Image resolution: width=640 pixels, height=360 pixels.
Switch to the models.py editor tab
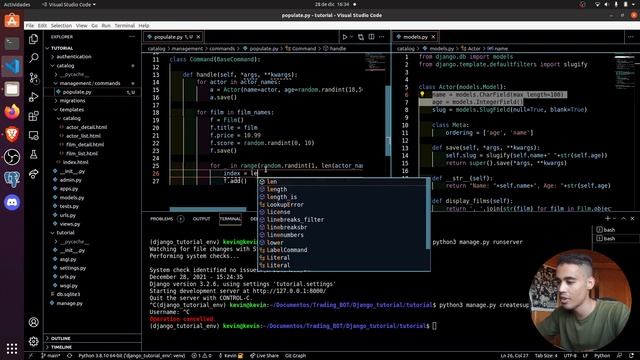[416, 37]
